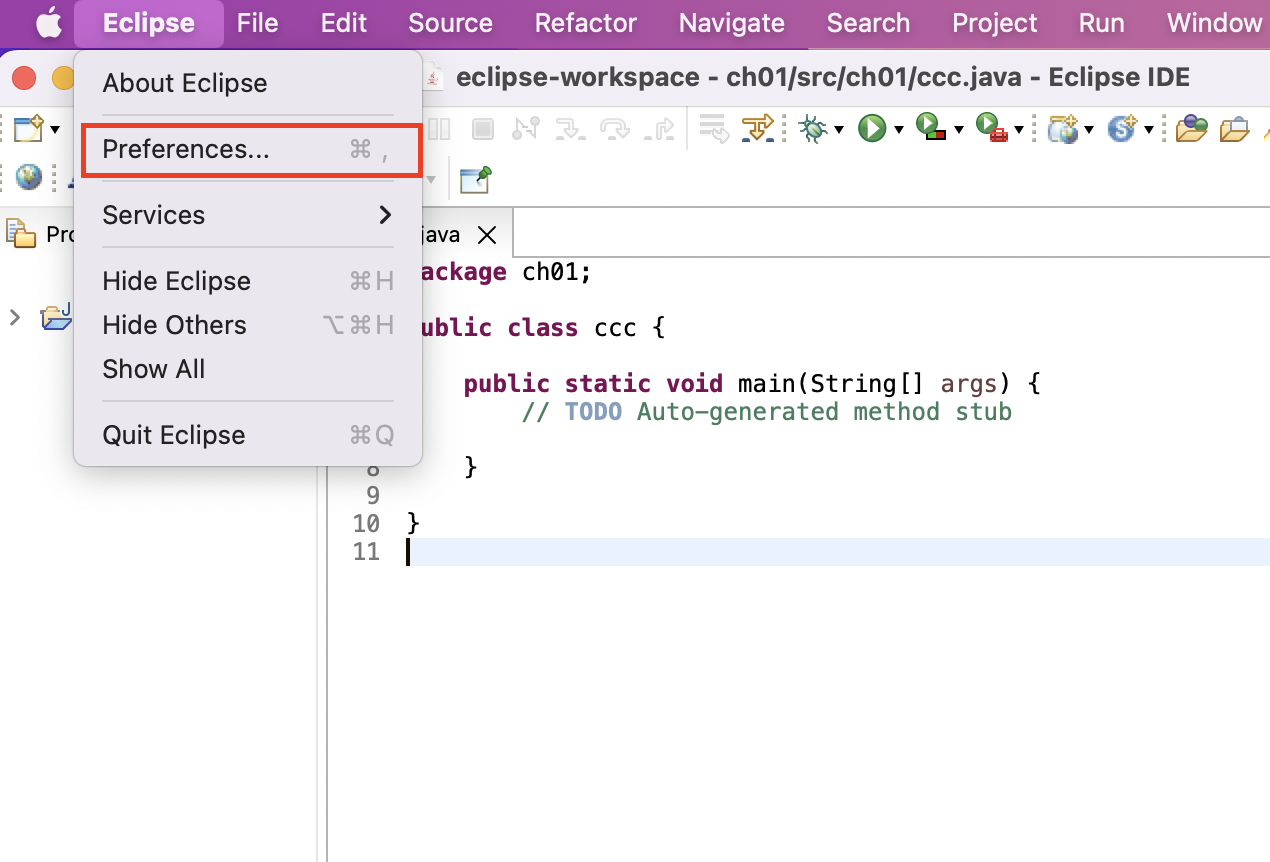Click the green Run button
The image size is (1270, 862).
pos(873,129)
